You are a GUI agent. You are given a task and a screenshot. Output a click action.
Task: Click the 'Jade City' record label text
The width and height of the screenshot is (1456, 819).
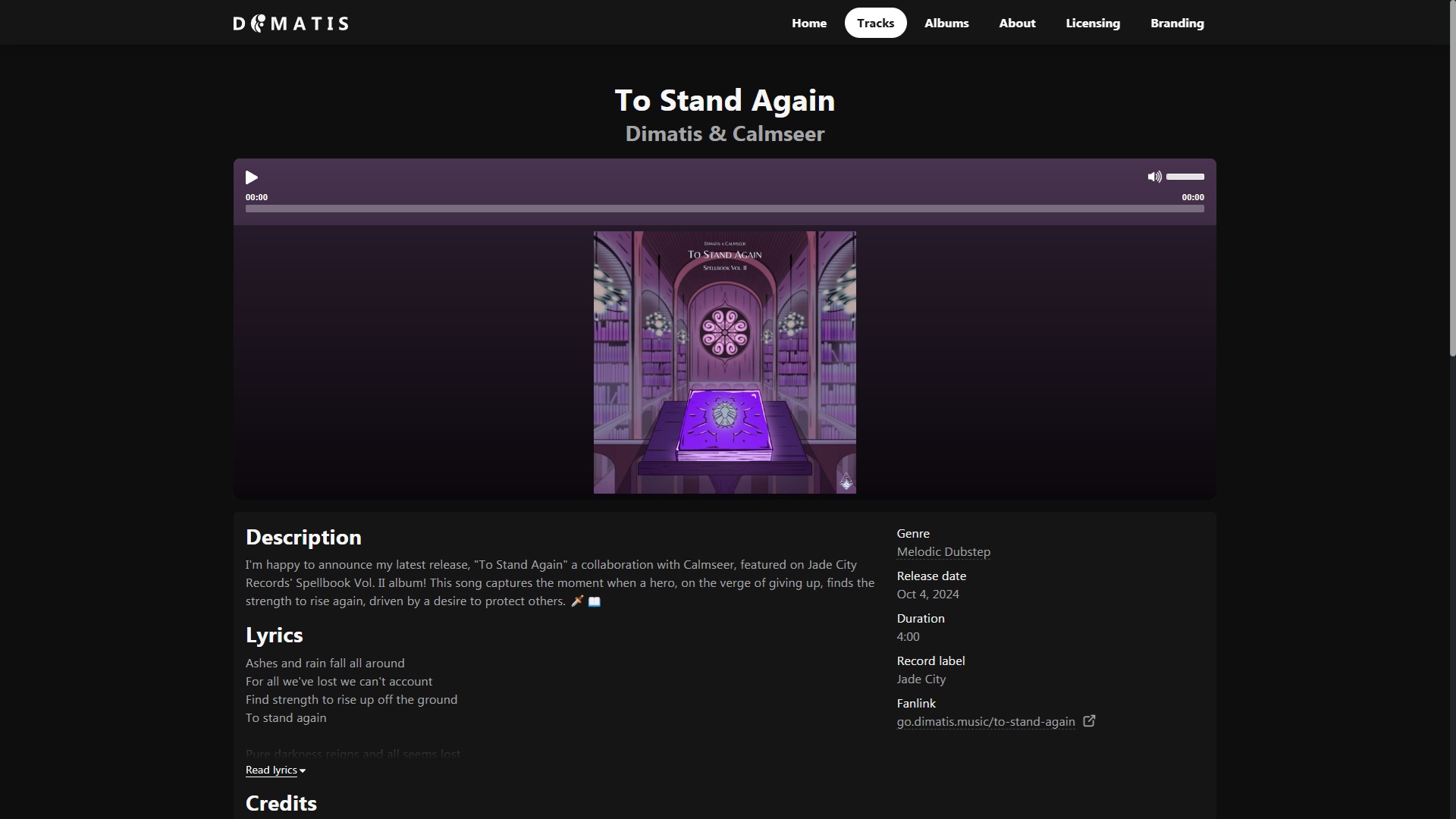click(x=921, y=679)
